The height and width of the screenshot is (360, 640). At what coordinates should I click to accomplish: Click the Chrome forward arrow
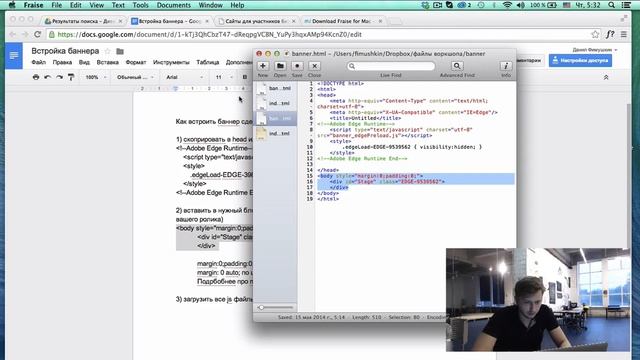(x=24, y=35)
